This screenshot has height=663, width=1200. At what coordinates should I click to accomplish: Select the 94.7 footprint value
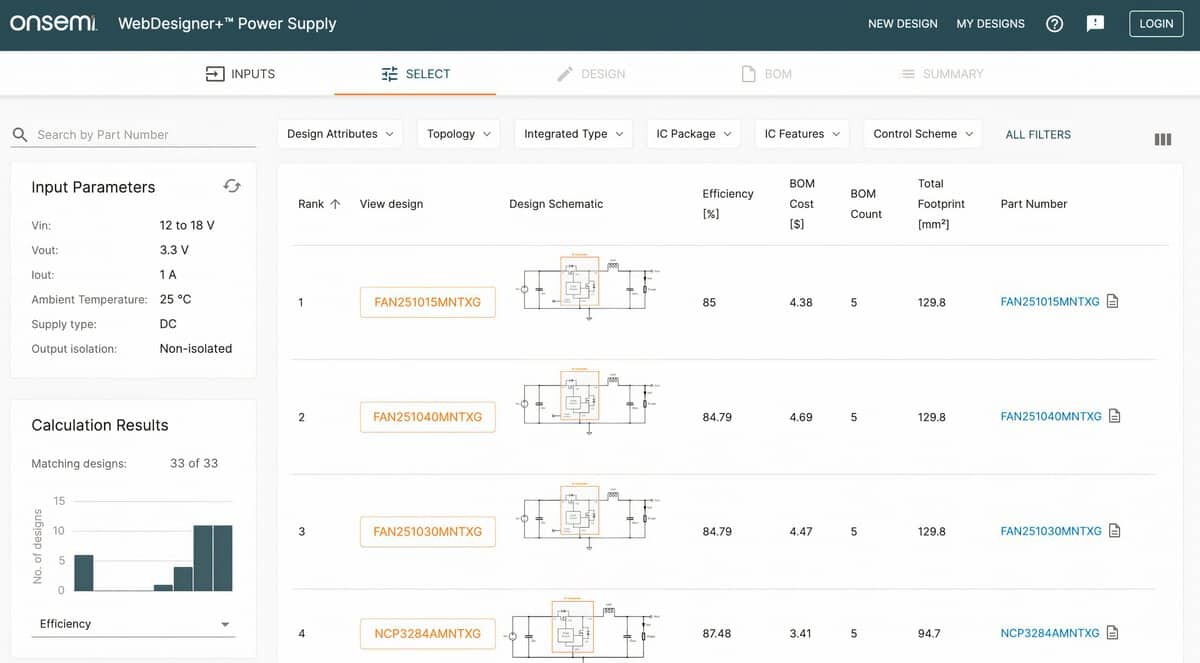[929, 634]
